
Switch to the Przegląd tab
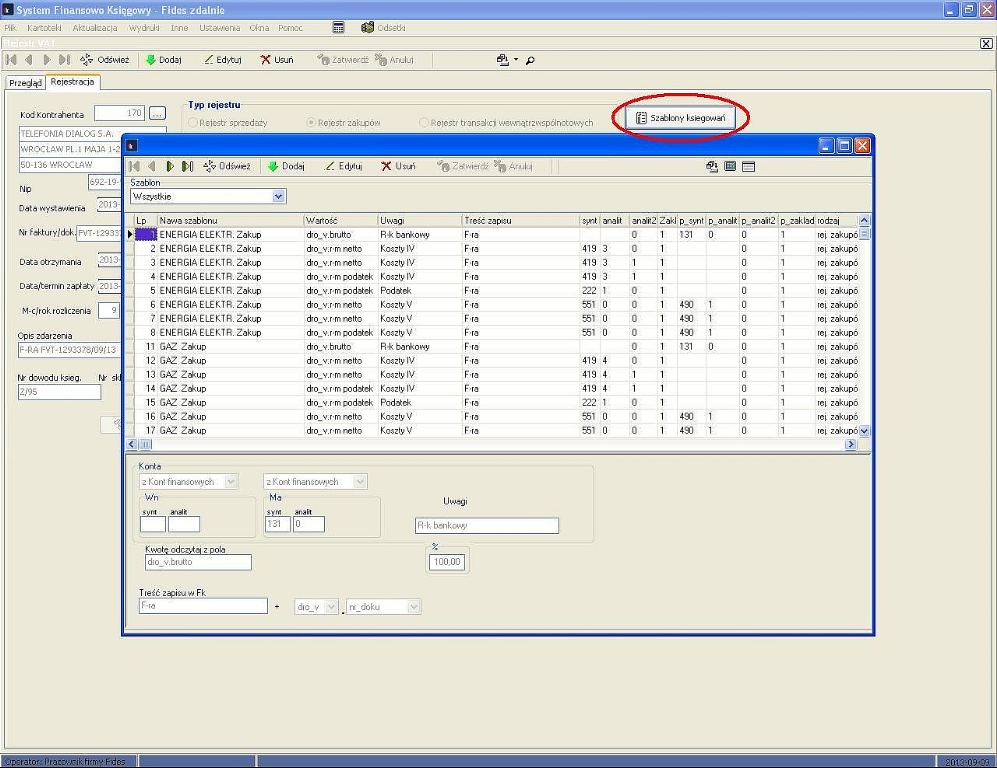(x=25, y=83)
